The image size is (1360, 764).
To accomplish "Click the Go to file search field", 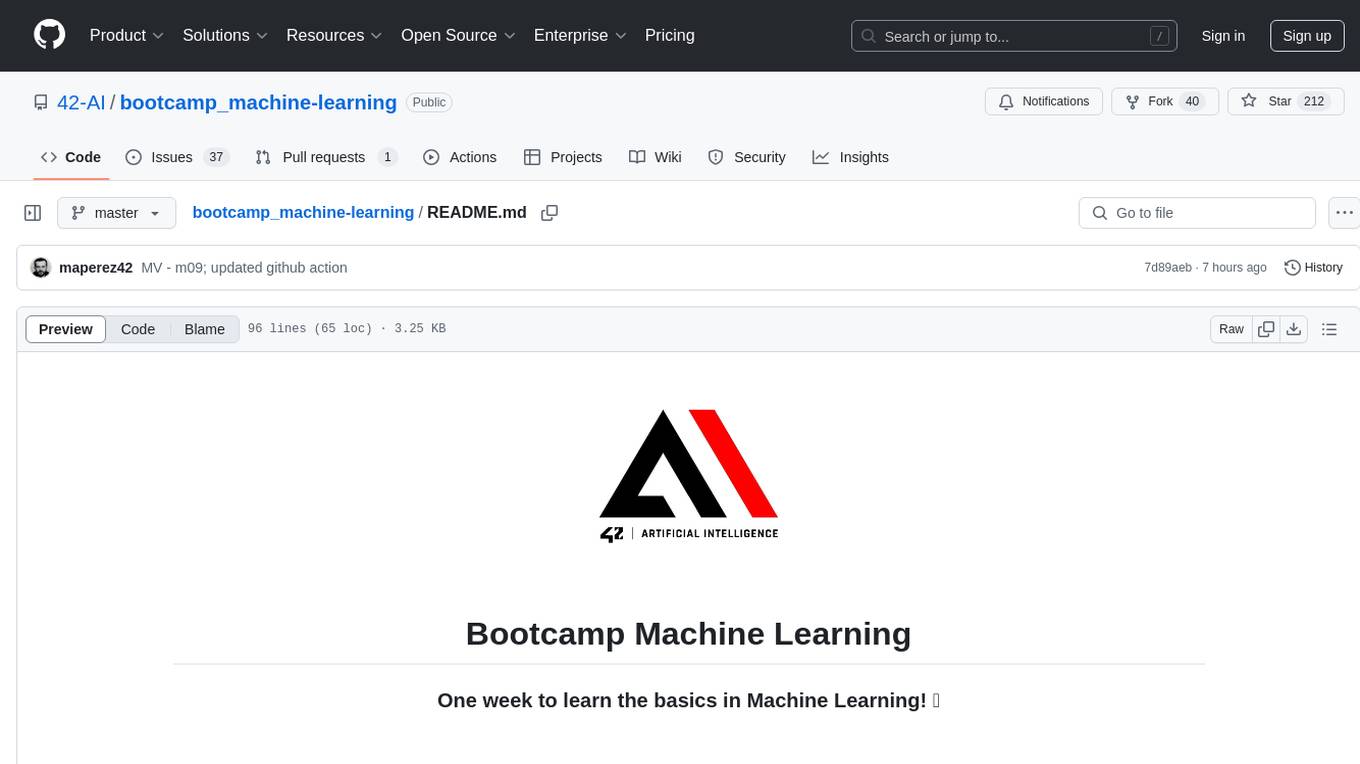I will tap(1197, 213).
